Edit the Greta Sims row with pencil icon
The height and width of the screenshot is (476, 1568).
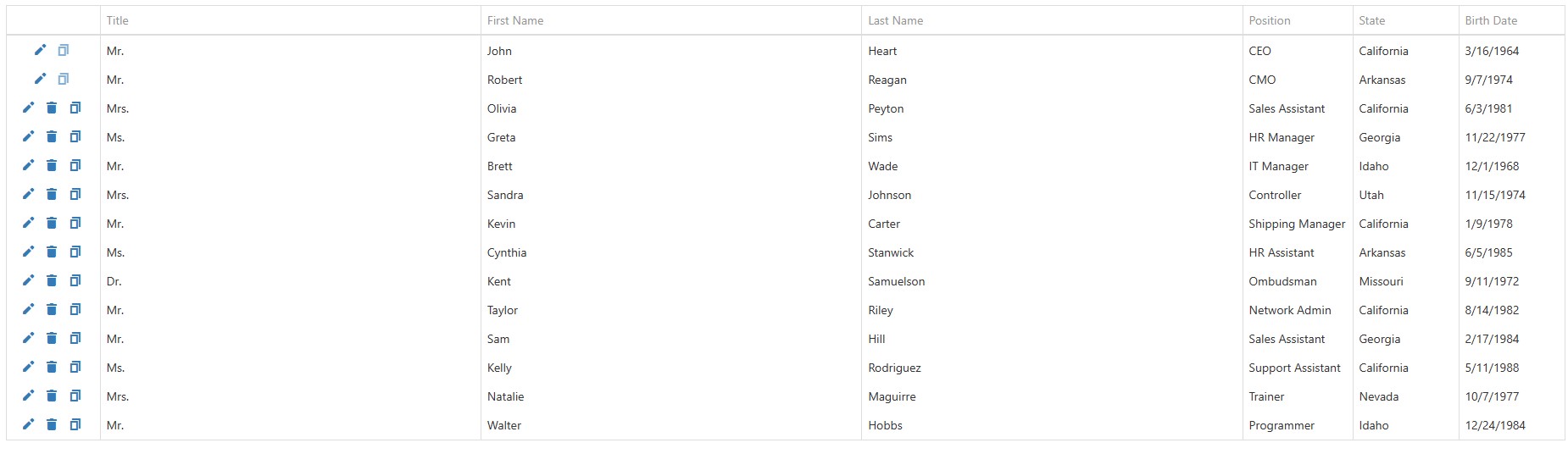tap(28, 136)
